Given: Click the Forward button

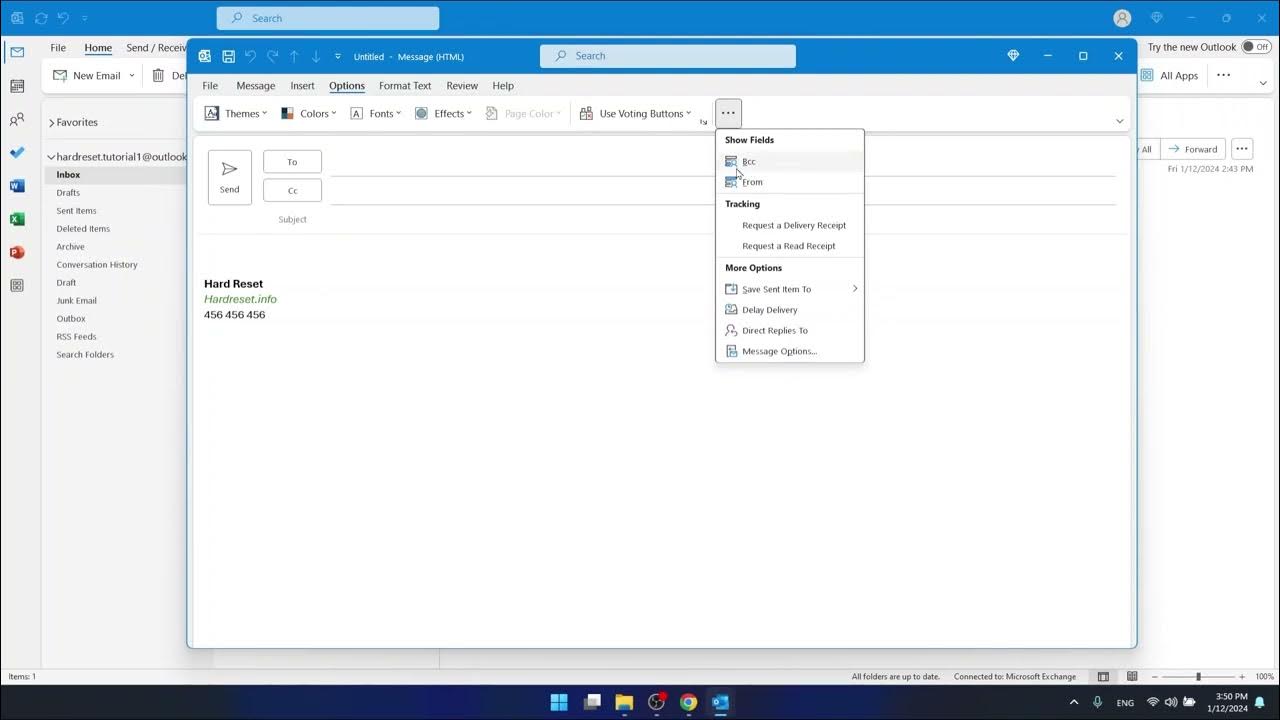Looking at the screenshot, I should (x=1192, y=148).
